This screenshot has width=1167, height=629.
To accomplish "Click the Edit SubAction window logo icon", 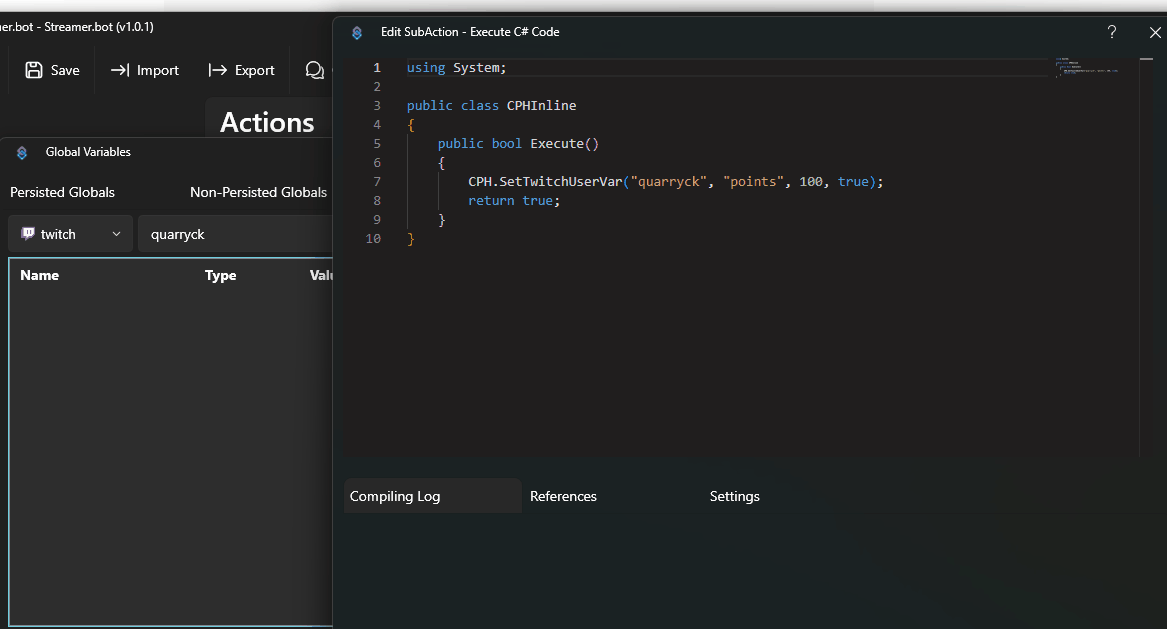I will [357, 33].
